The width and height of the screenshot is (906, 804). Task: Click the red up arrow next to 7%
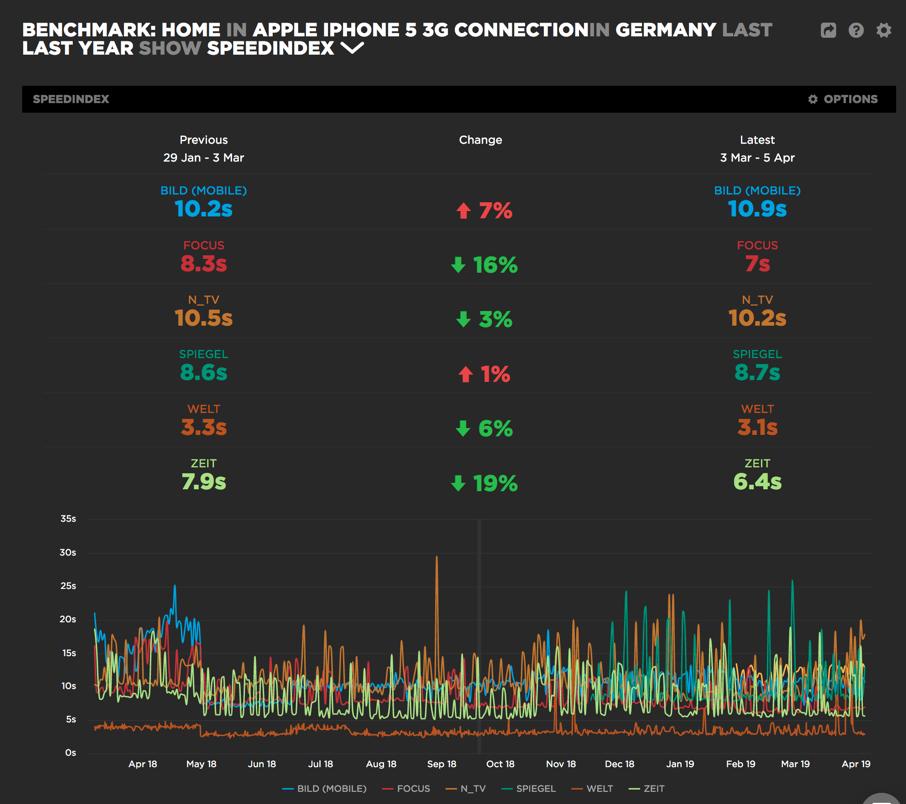click(463, 210)
